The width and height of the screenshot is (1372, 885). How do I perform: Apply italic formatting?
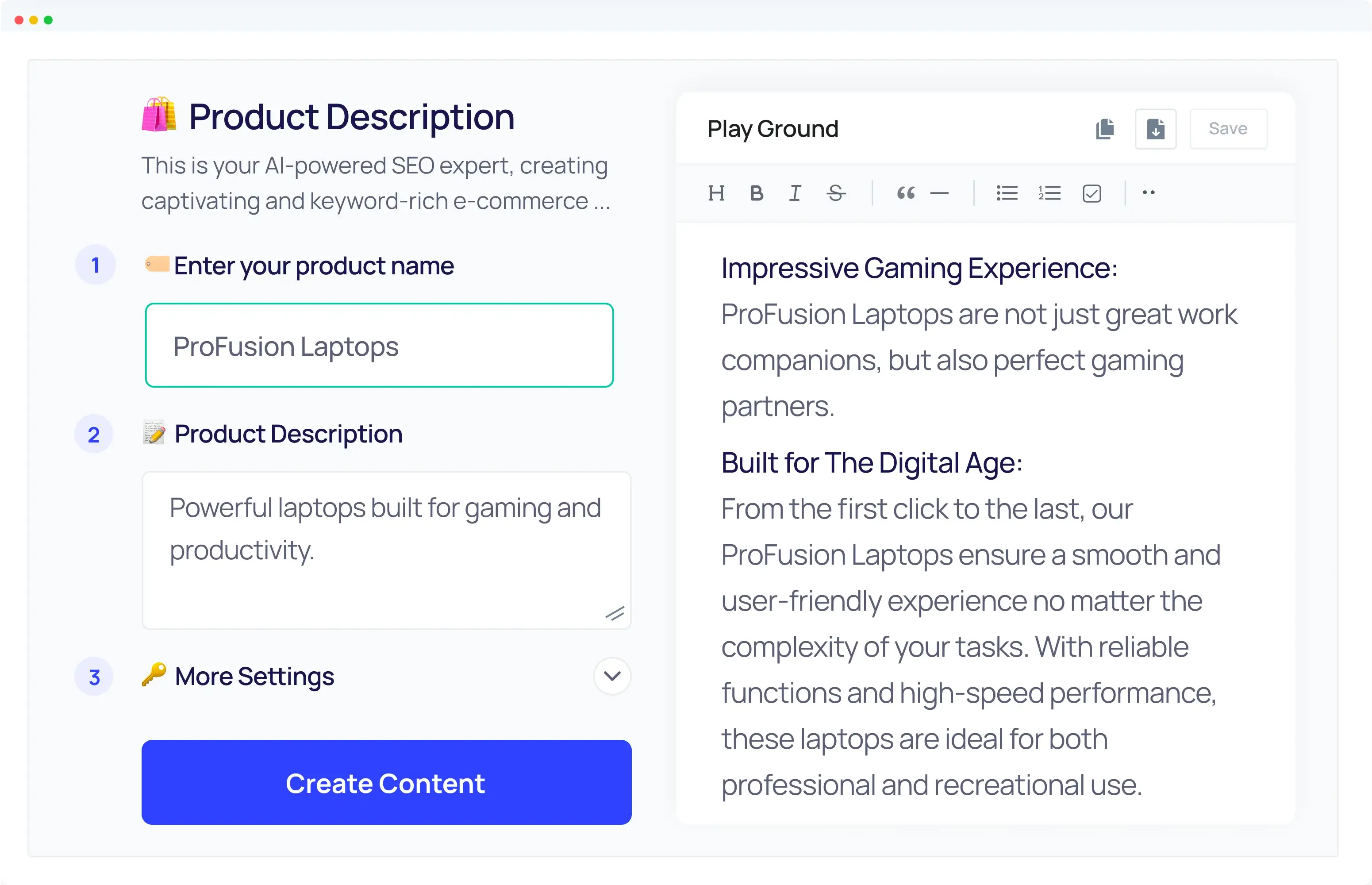(795, 193)
